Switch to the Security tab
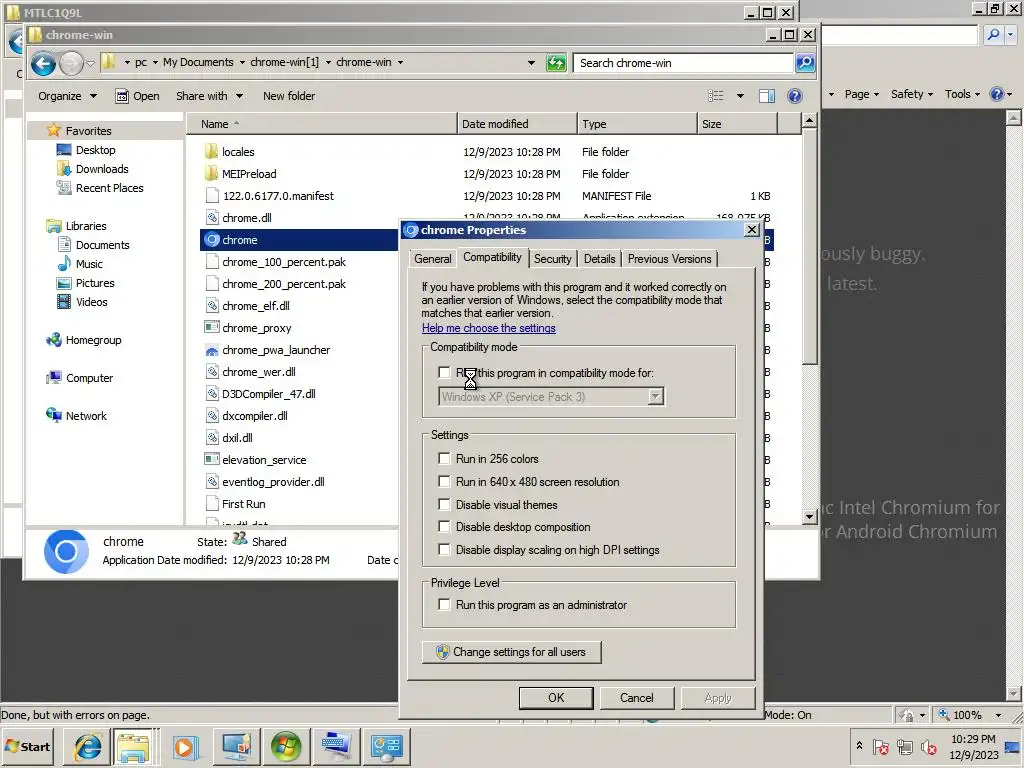Viewport: 1024px width, 768px height. coord(552,259)
